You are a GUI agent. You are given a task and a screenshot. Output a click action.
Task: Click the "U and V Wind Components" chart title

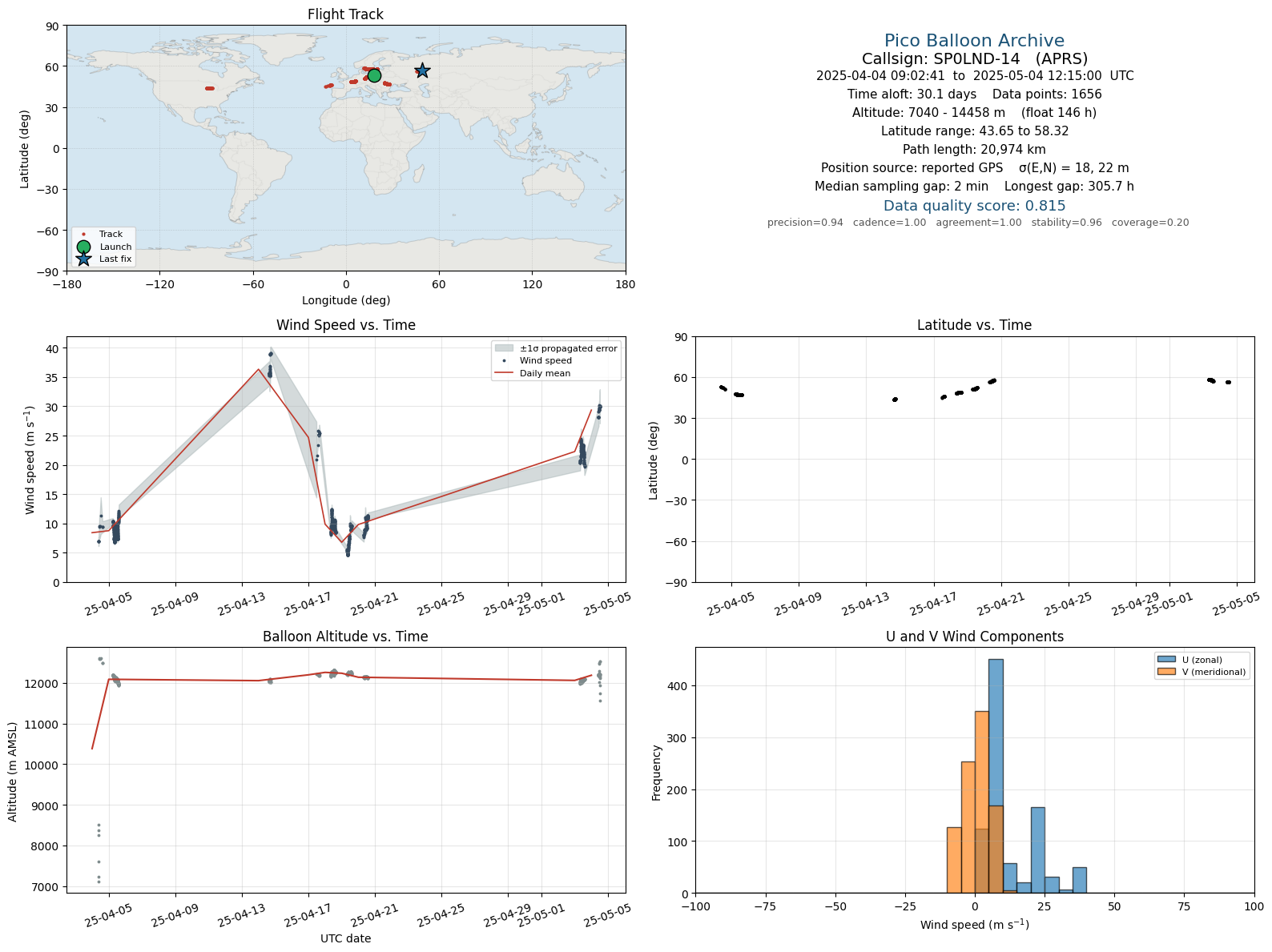pyautogui.click(x=974, y=637)
